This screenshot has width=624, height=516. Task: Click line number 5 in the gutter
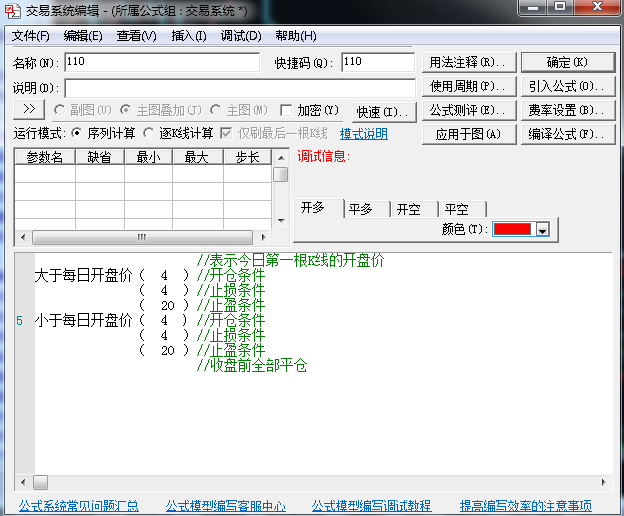(20, 321)
